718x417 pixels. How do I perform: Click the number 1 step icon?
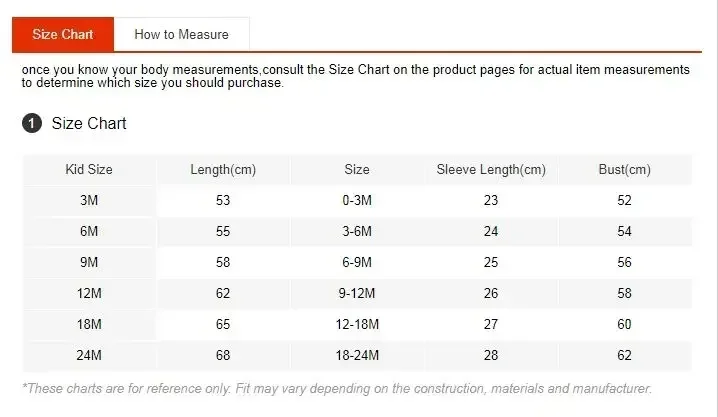coord(32,124)
